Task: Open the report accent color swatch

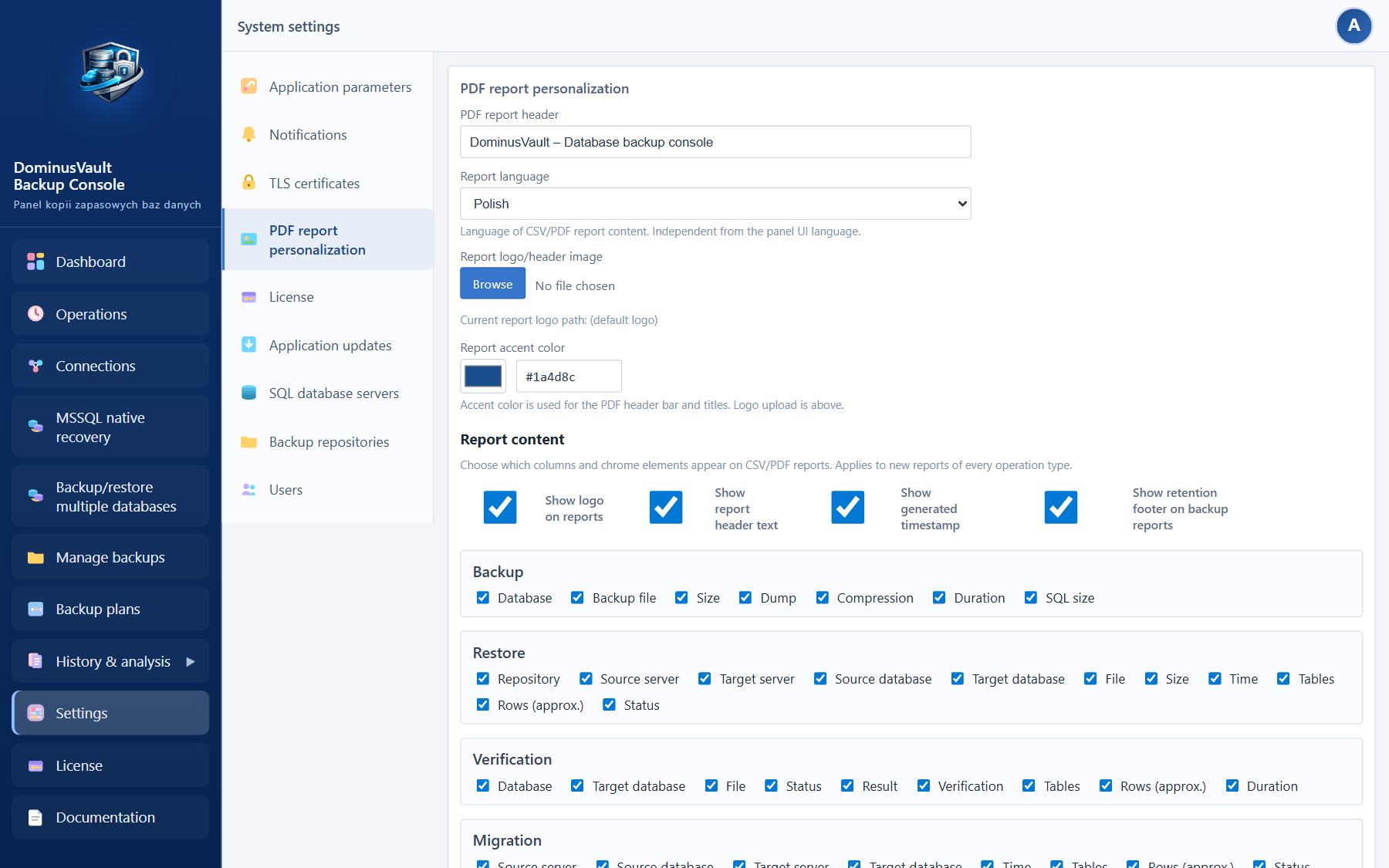Action: pyautogui.click(x=483, y=377)
